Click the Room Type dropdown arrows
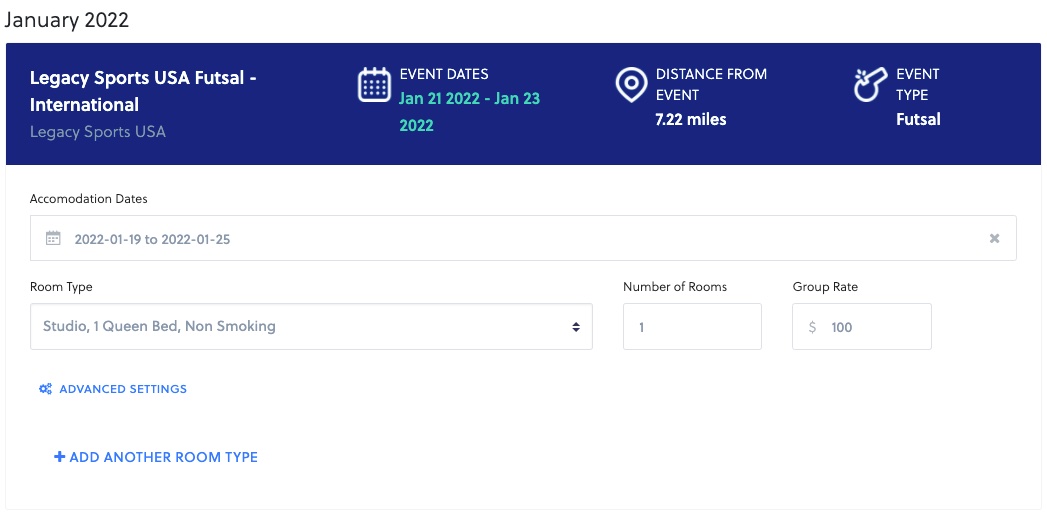The width and height of the screenshot is (1047, 518). (x=576, y=327)
